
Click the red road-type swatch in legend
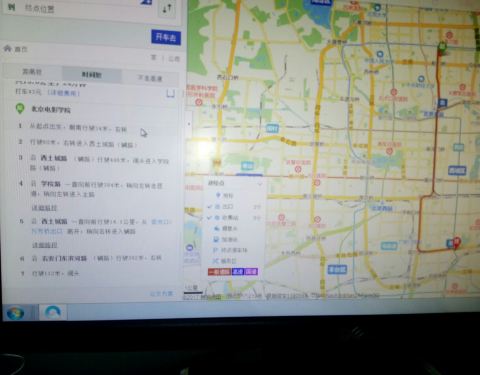click(219, 272)
